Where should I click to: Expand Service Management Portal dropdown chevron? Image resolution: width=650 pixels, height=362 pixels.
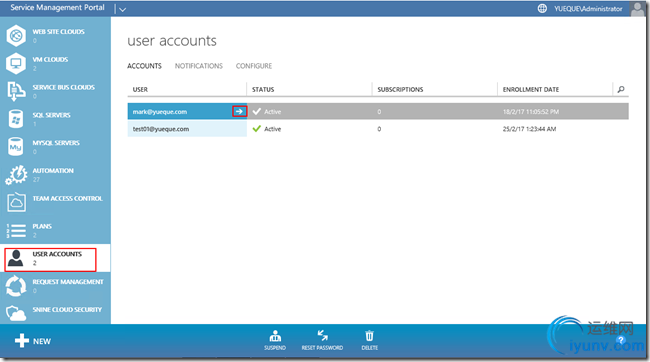(x=122, y=9)
